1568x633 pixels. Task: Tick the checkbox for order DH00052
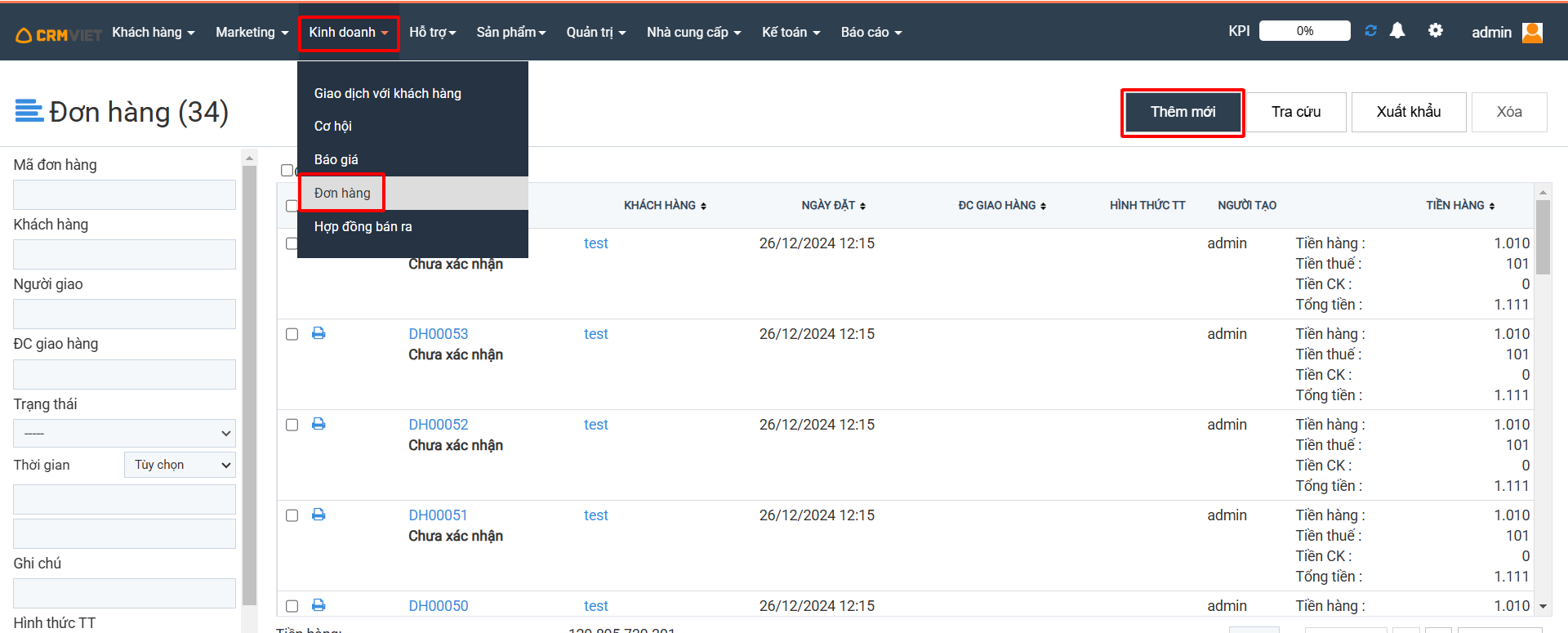point(292,425)
